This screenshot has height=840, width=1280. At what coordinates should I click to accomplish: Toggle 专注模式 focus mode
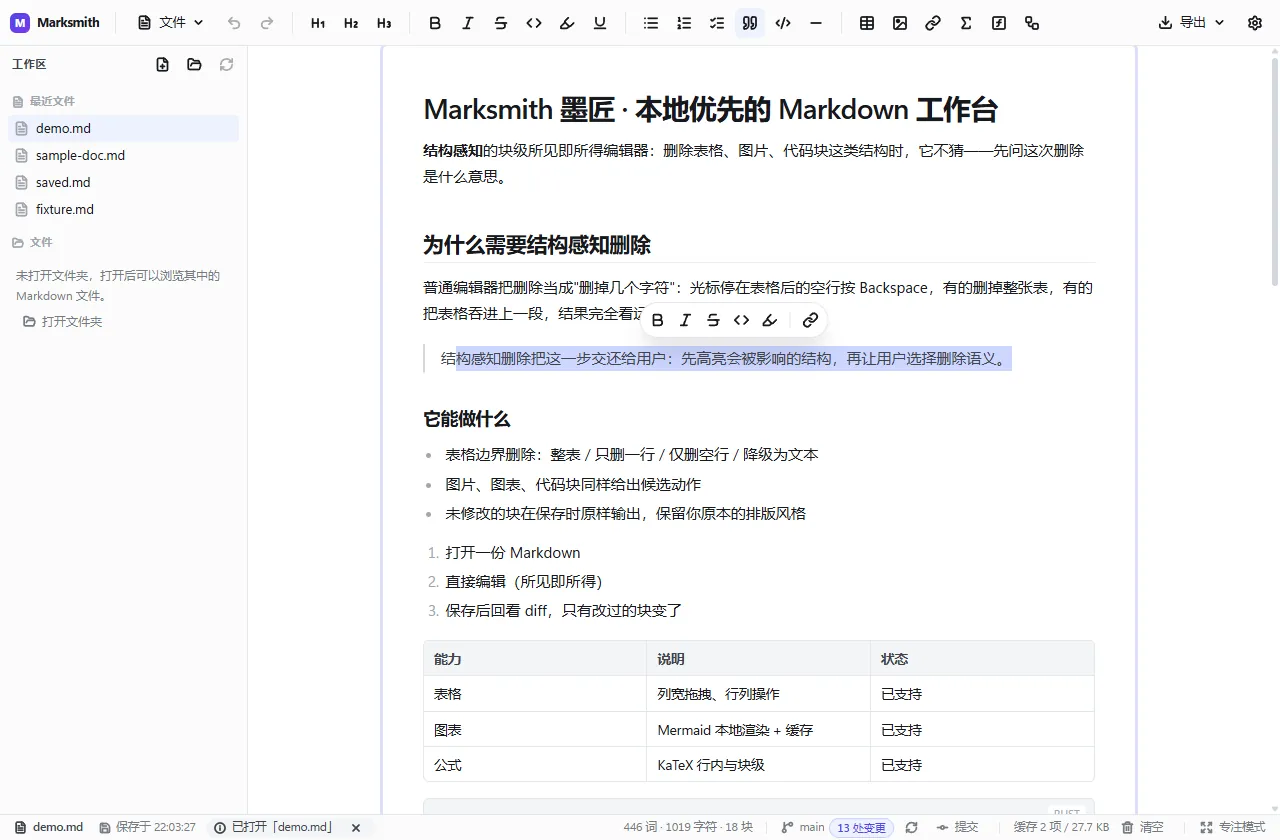point(1233,827)
